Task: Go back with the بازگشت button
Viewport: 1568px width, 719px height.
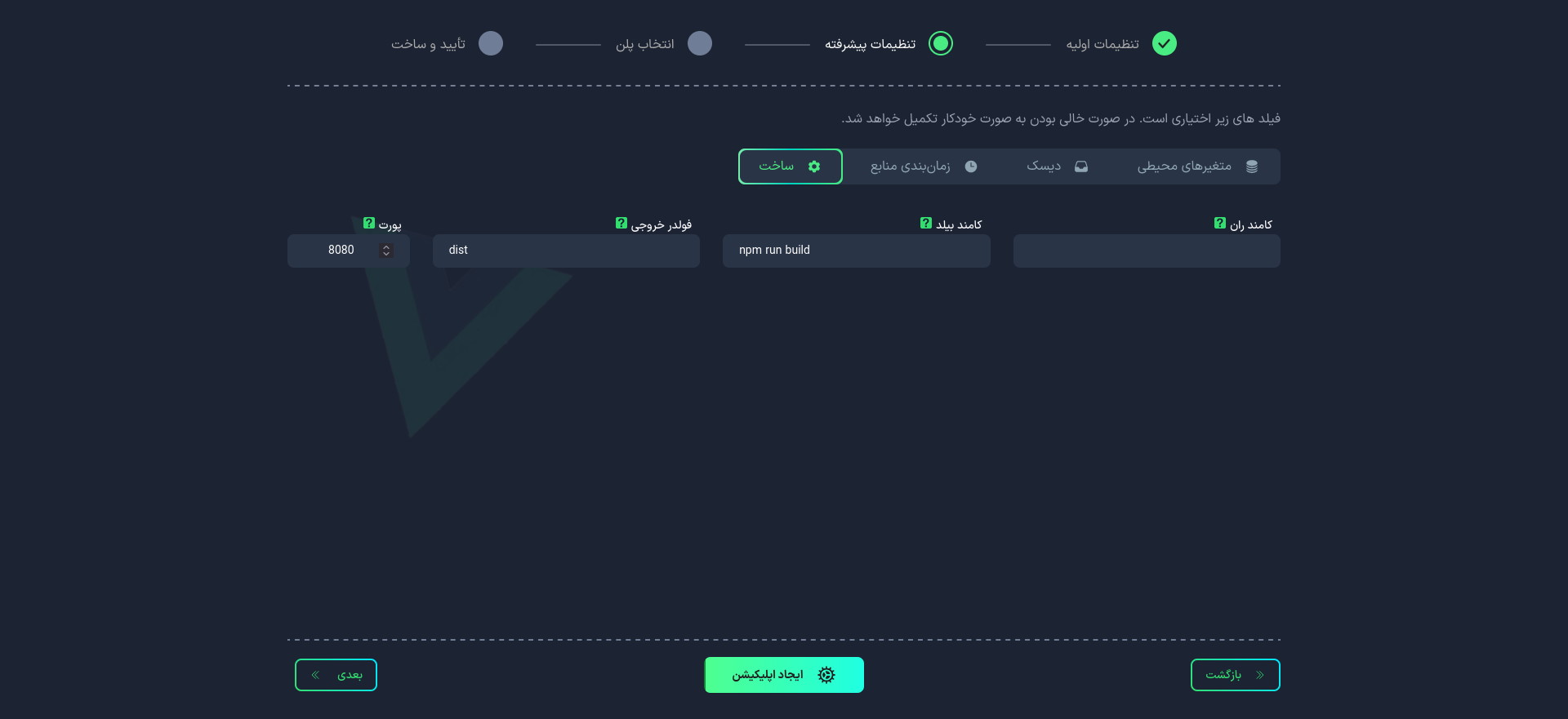Action: pos(1235,675)
